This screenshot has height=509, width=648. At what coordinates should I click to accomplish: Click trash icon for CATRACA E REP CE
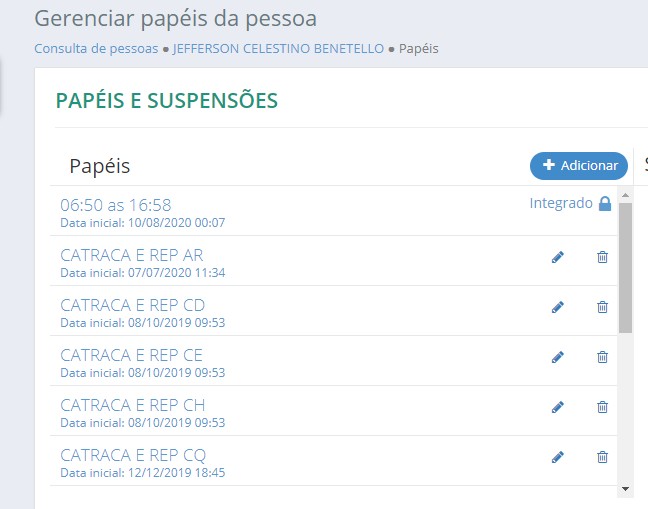pyautogui.click(x=602, y=357)
